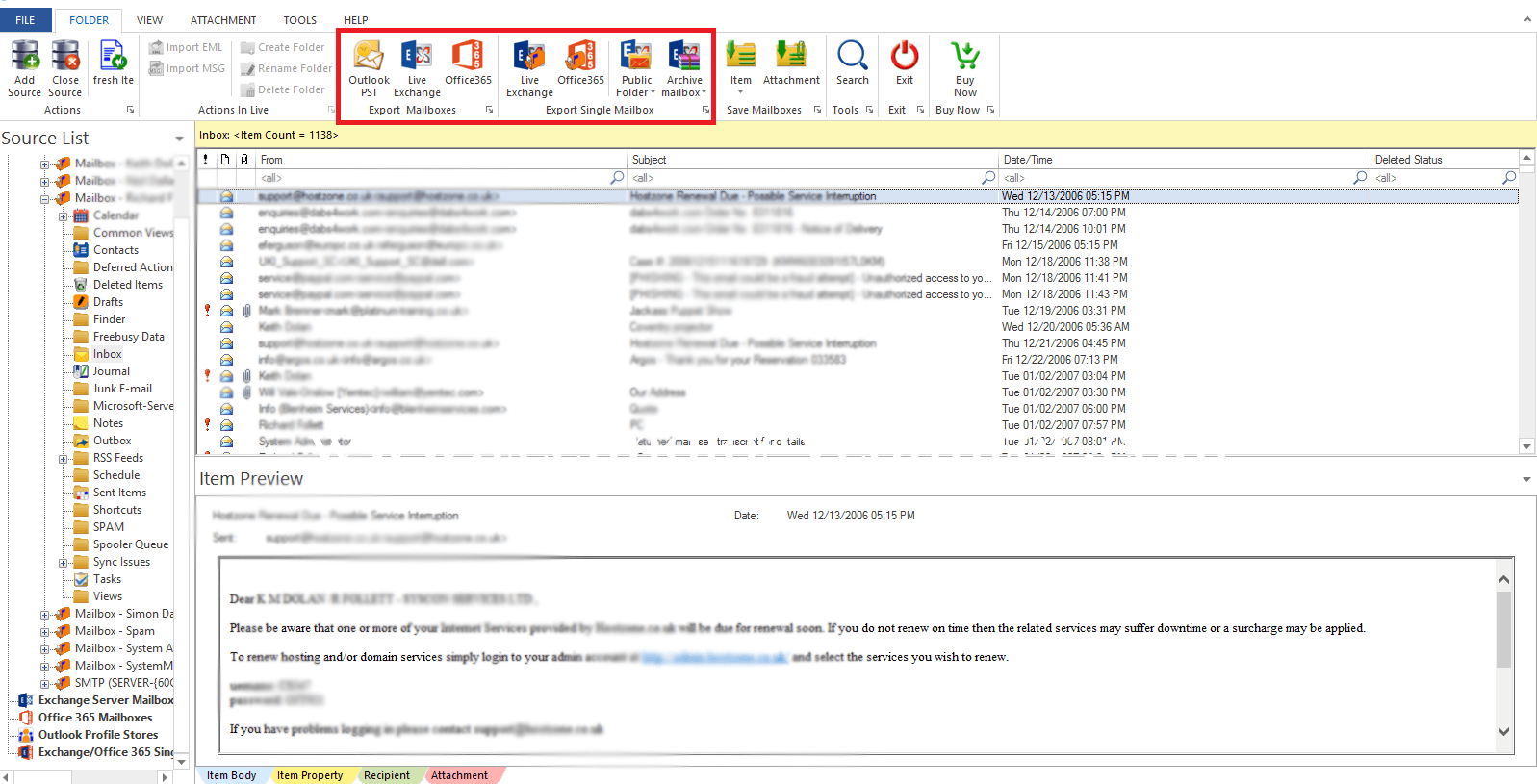
Task: Click the search icon in Date/Time filter
Action: pos(1360,178)
